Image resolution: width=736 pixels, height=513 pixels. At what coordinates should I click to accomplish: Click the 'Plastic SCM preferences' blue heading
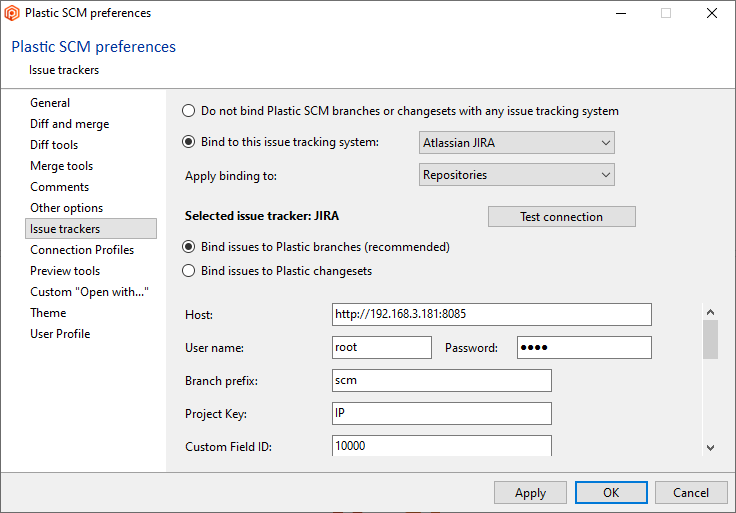[x=93, y=47]
